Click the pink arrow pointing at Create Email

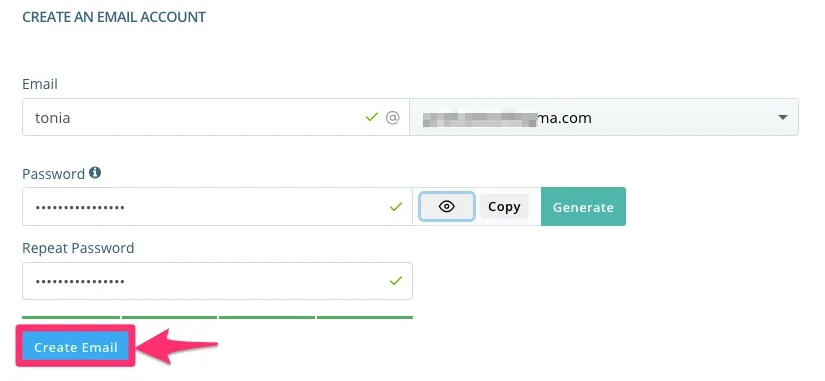tap(177, 346)
